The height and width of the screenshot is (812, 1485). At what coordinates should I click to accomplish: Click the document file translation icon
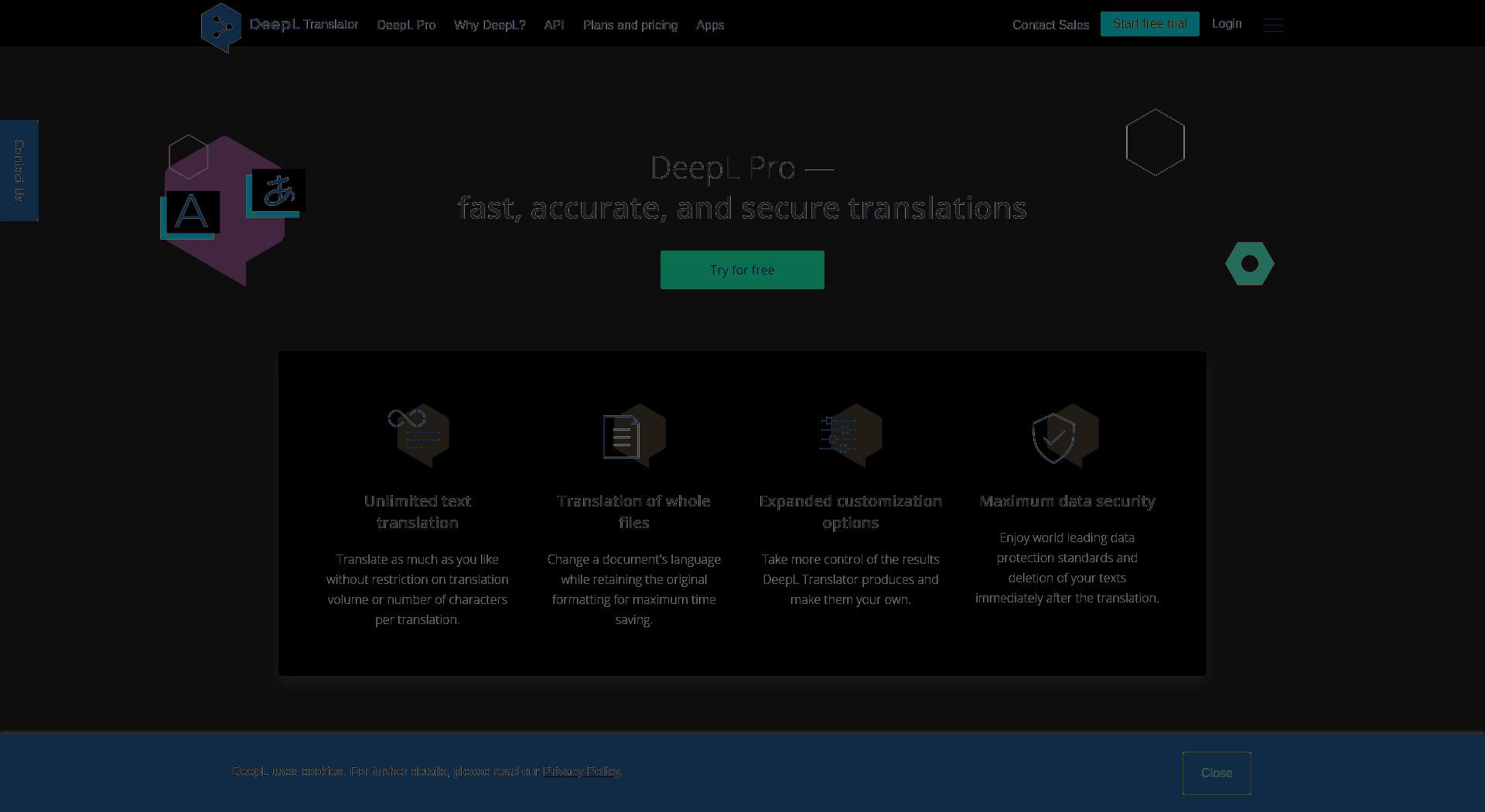[x=634, y=436]
